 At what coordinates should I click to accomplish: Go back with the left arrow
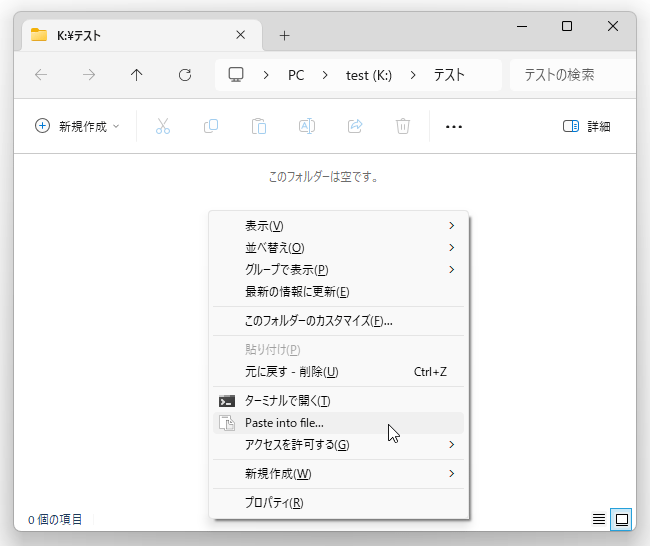[41, 75]
